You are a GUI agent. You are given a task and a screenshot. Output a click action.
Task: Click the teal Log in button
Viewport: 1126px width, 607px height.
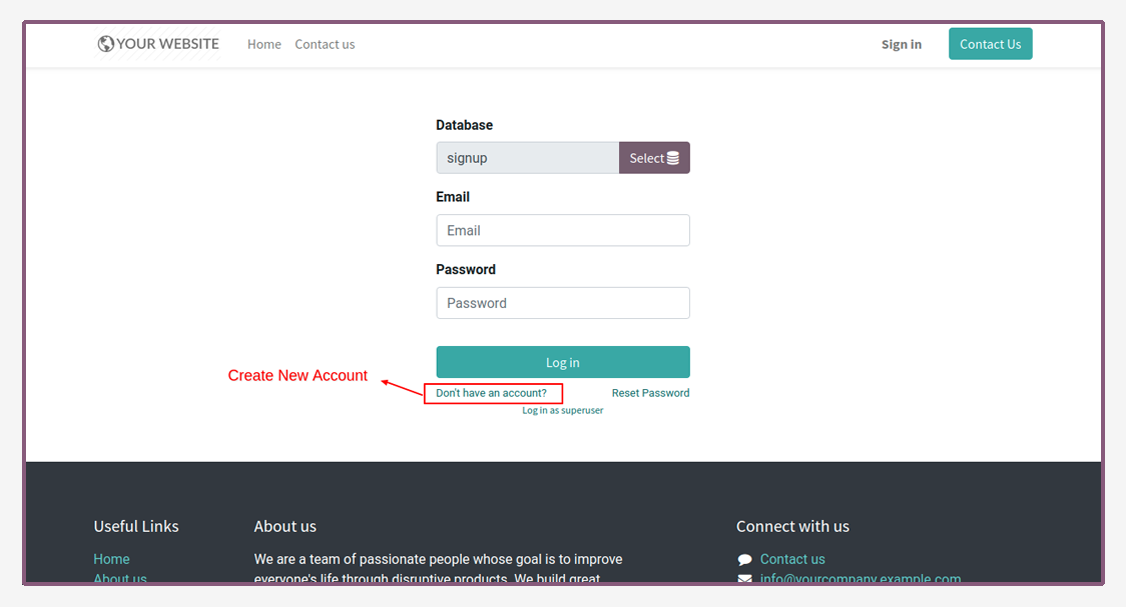(x=563, y=362)
